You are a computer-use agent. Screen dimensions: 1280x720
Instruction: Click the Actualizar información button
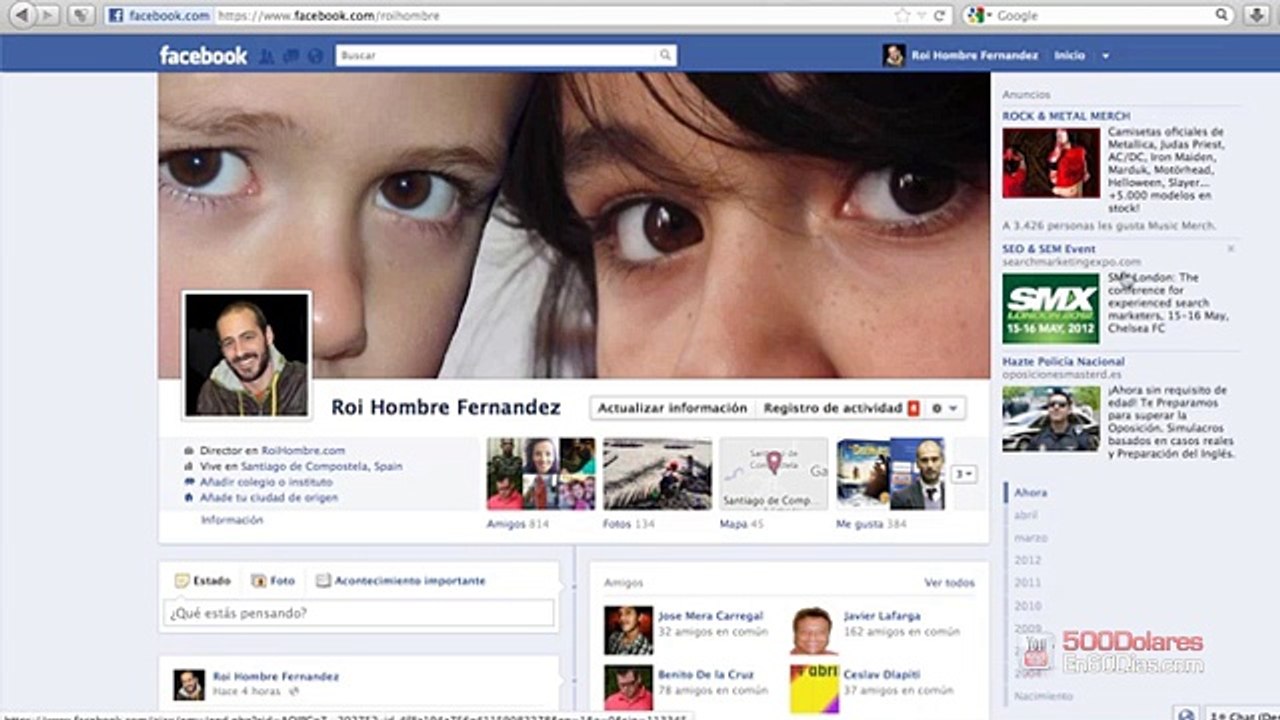[x=672, y=408]
